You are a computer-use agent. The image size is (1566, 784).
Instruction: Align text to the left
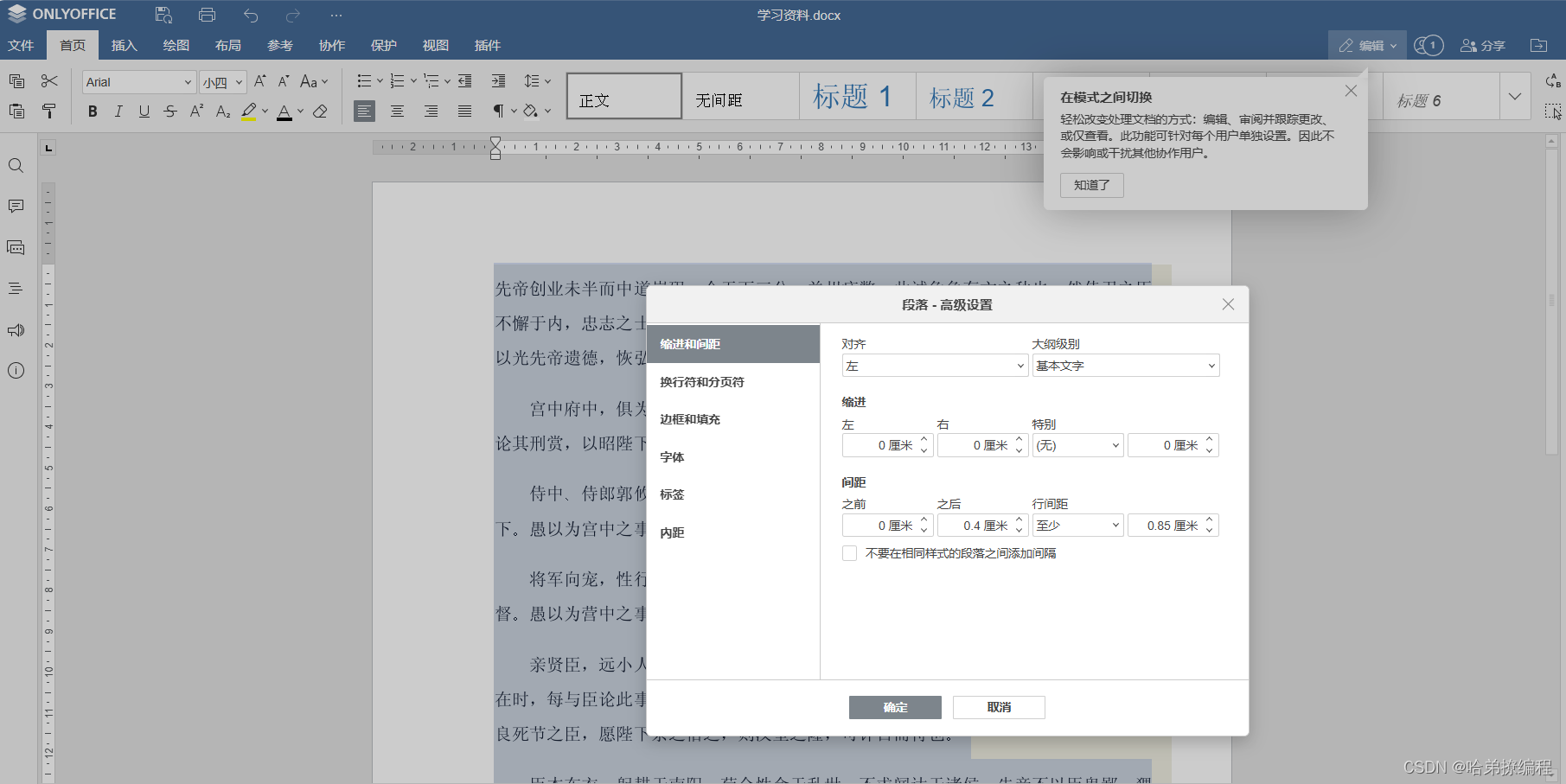(x=365, y=111)
